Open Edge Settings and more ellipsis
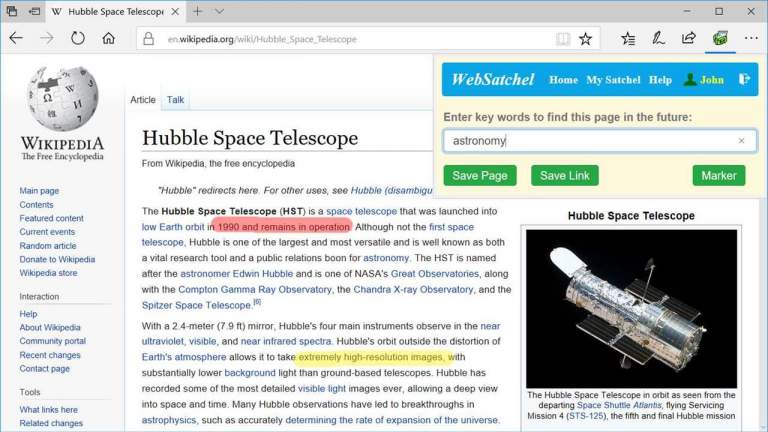Screen dimensions: 768x432 tap(751, 38)
